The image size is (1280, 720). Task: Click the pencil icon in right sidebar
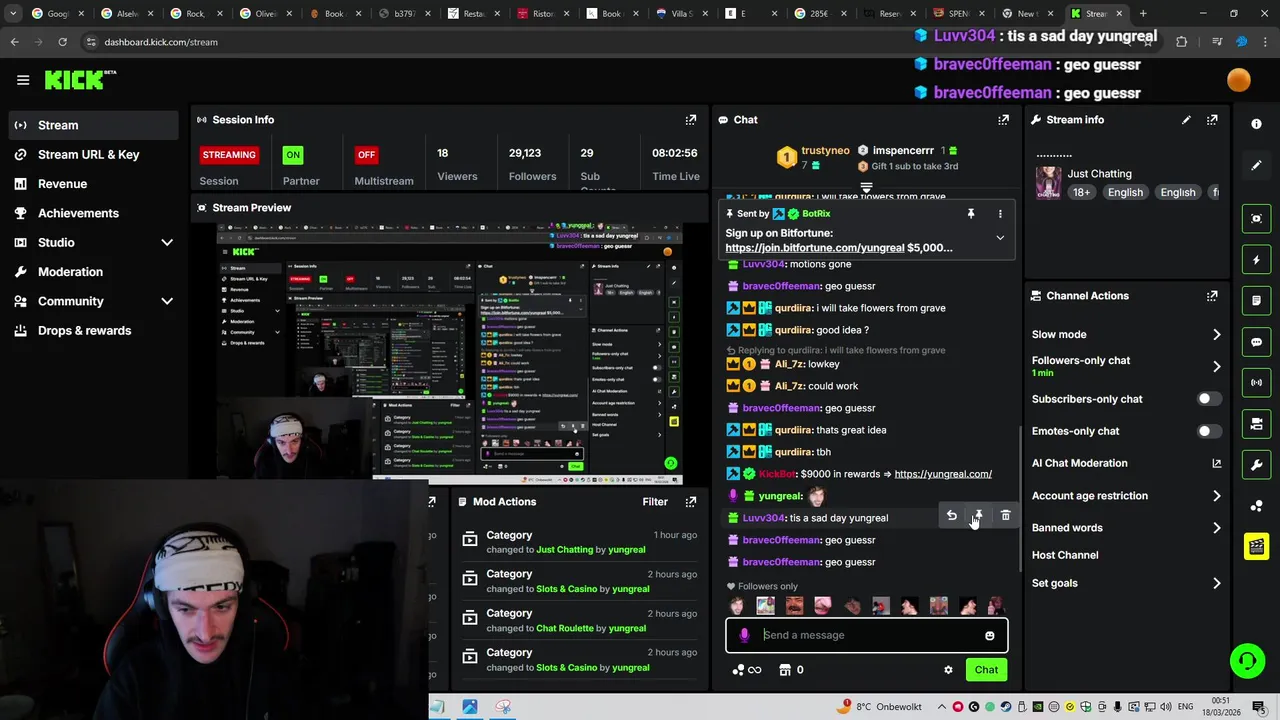(x=1257, y=165)
